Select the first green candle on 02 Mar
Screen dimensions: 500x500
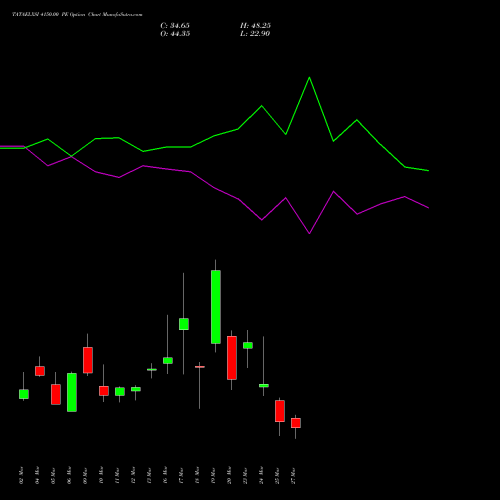click(x=24, y=394)
